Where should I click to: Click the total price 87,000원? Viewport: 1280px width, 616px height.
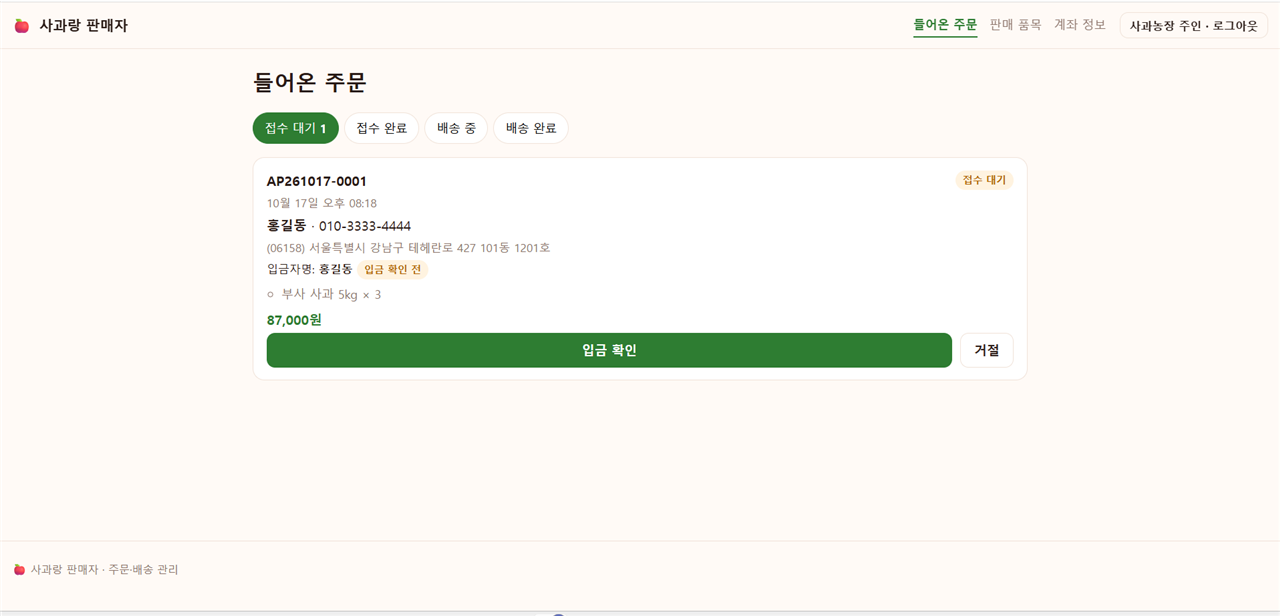click(x=294, y=320)
